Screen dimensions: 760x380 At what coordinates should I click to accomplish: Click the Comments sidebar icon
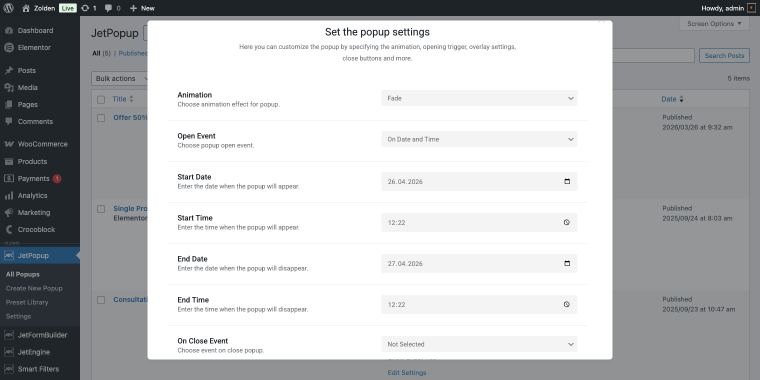pyautogui.click(x=9, y=121)
